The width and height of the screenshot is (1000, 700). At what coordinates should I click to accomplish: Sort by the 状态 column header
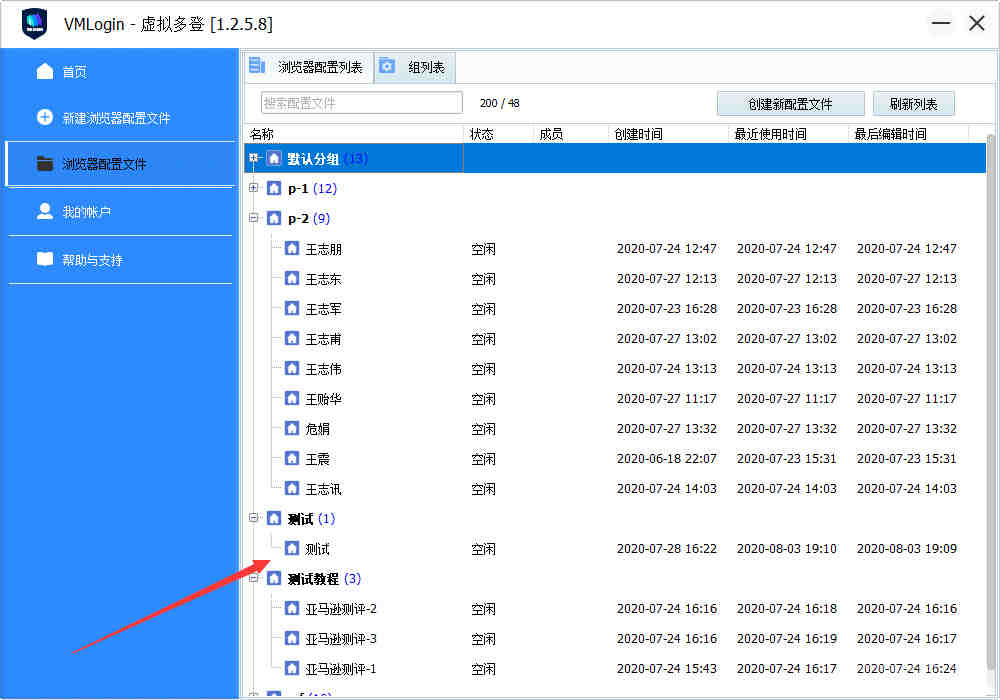tap(482, 134)
